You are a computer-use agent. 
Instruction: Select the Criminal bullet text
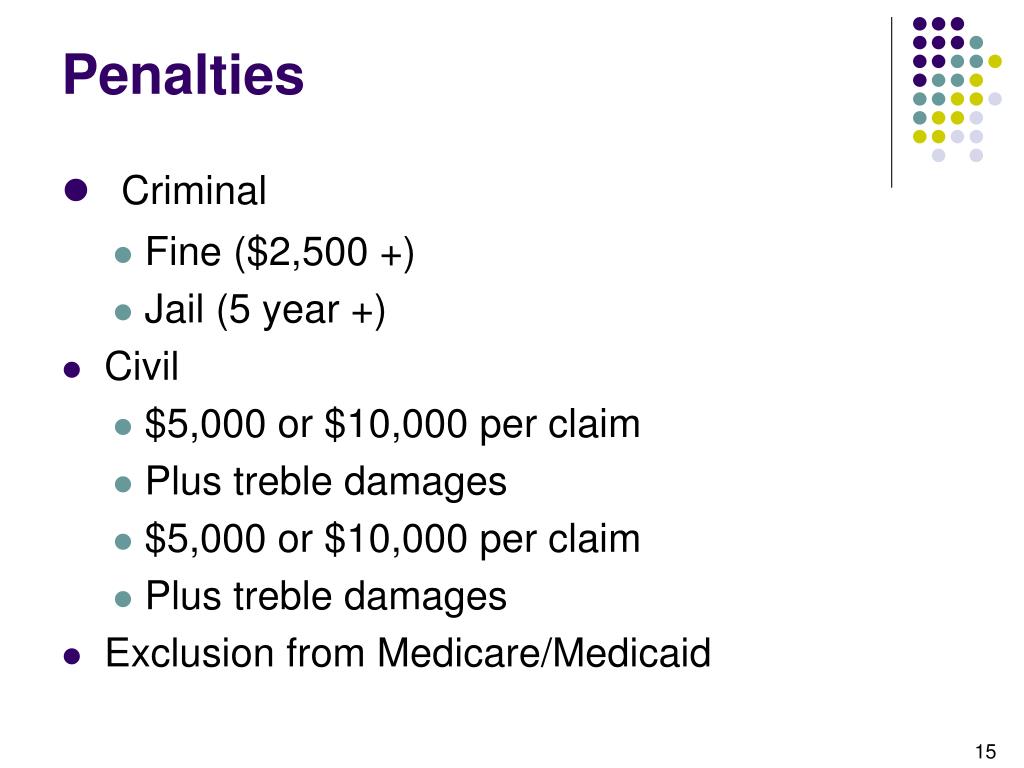(x=194, y=191)
